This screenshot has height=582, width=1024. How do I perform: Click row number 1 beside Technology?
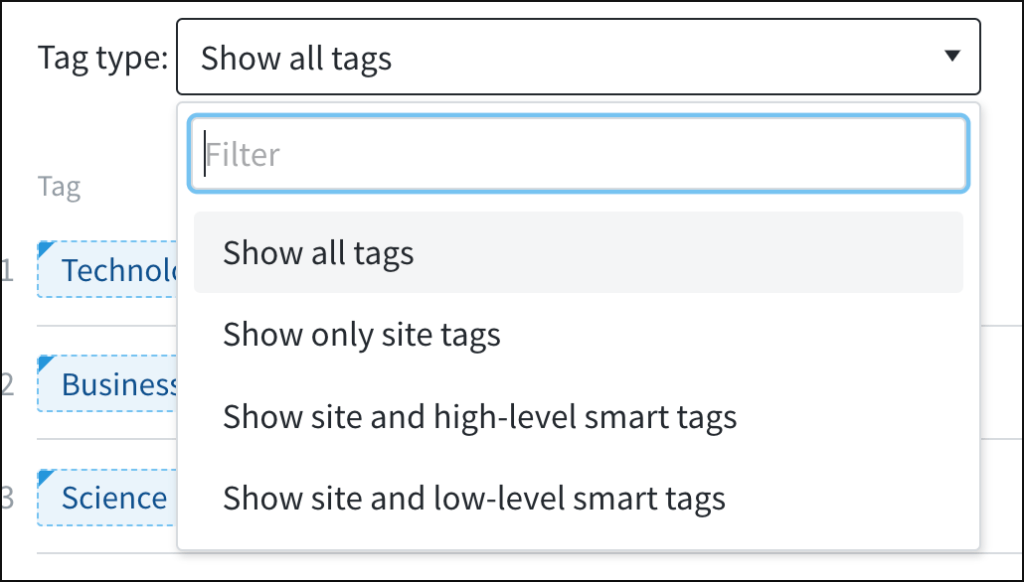(7, 270)
